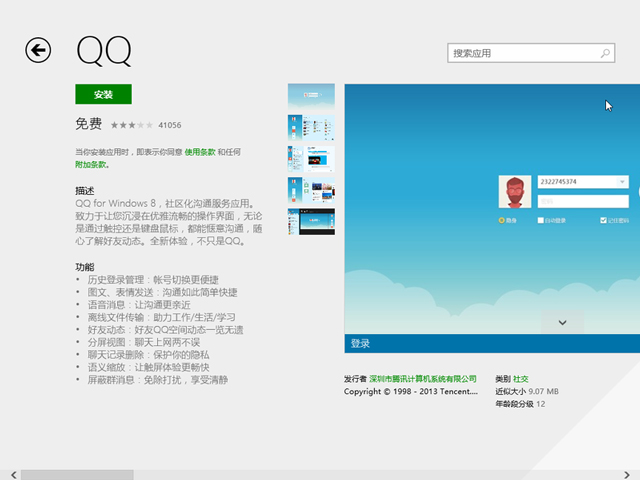
Task: Click the 近似大小 9.07 MB text
Action: pyautogui.click(x=527, y=391)
